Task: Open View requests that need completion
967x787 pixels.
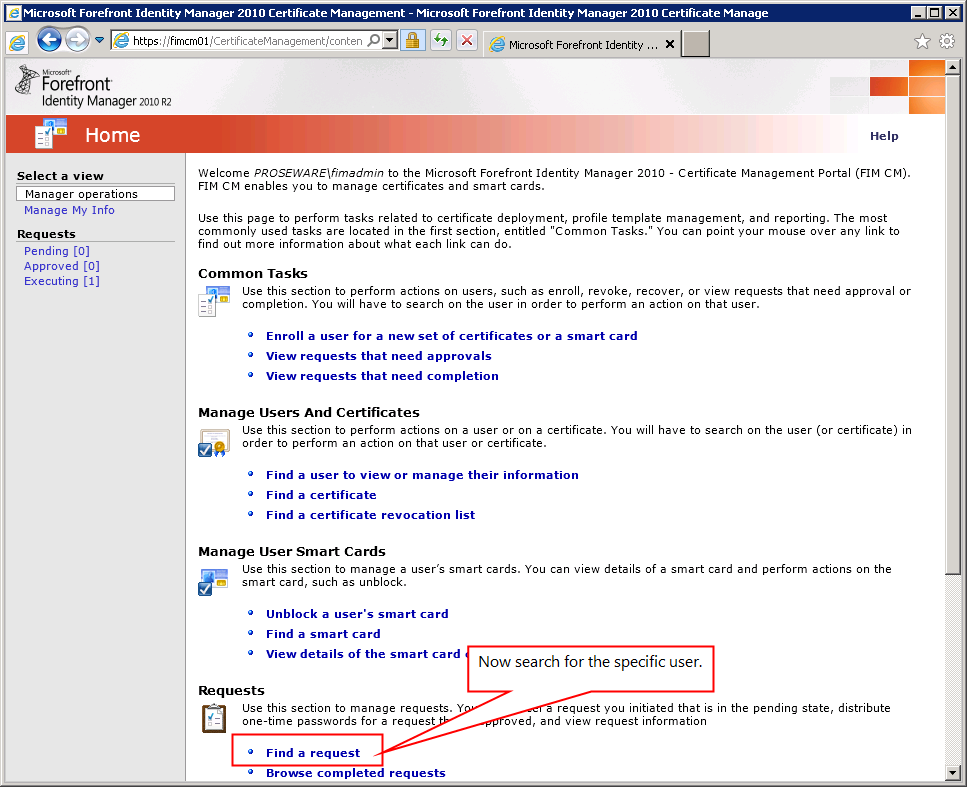Action: [382, 376]
